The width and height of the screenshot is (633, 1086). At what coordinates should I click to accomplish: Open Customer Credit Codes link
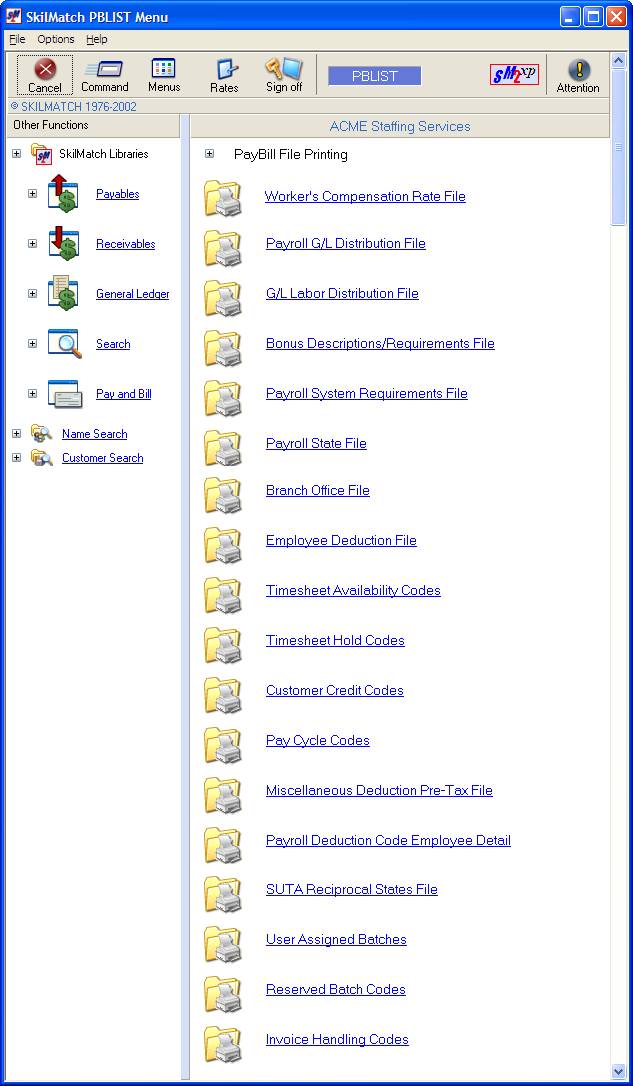[335, 690]
